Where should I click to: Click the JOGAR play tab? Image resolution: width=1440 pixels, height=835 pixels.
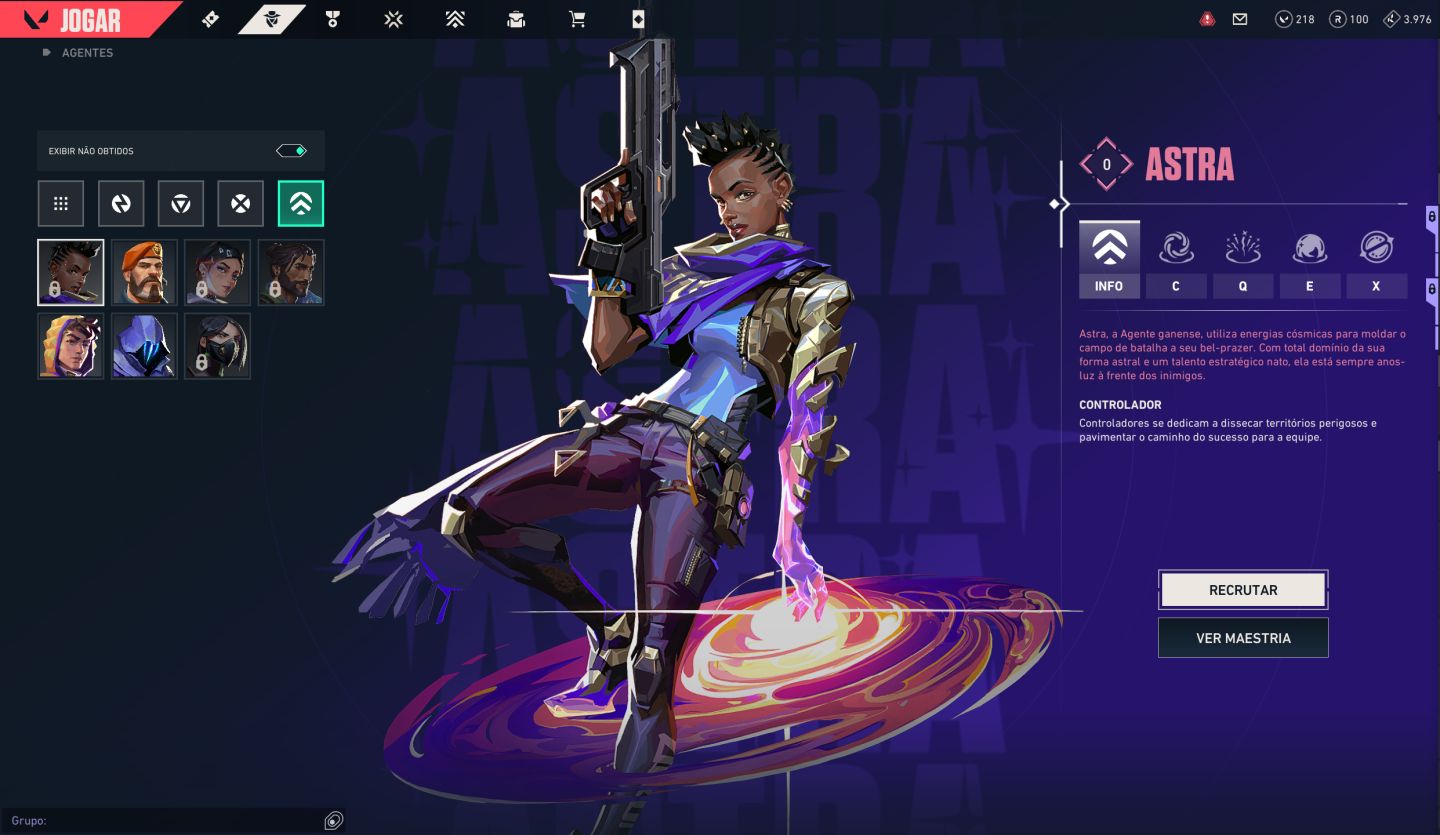click(88, 19)
